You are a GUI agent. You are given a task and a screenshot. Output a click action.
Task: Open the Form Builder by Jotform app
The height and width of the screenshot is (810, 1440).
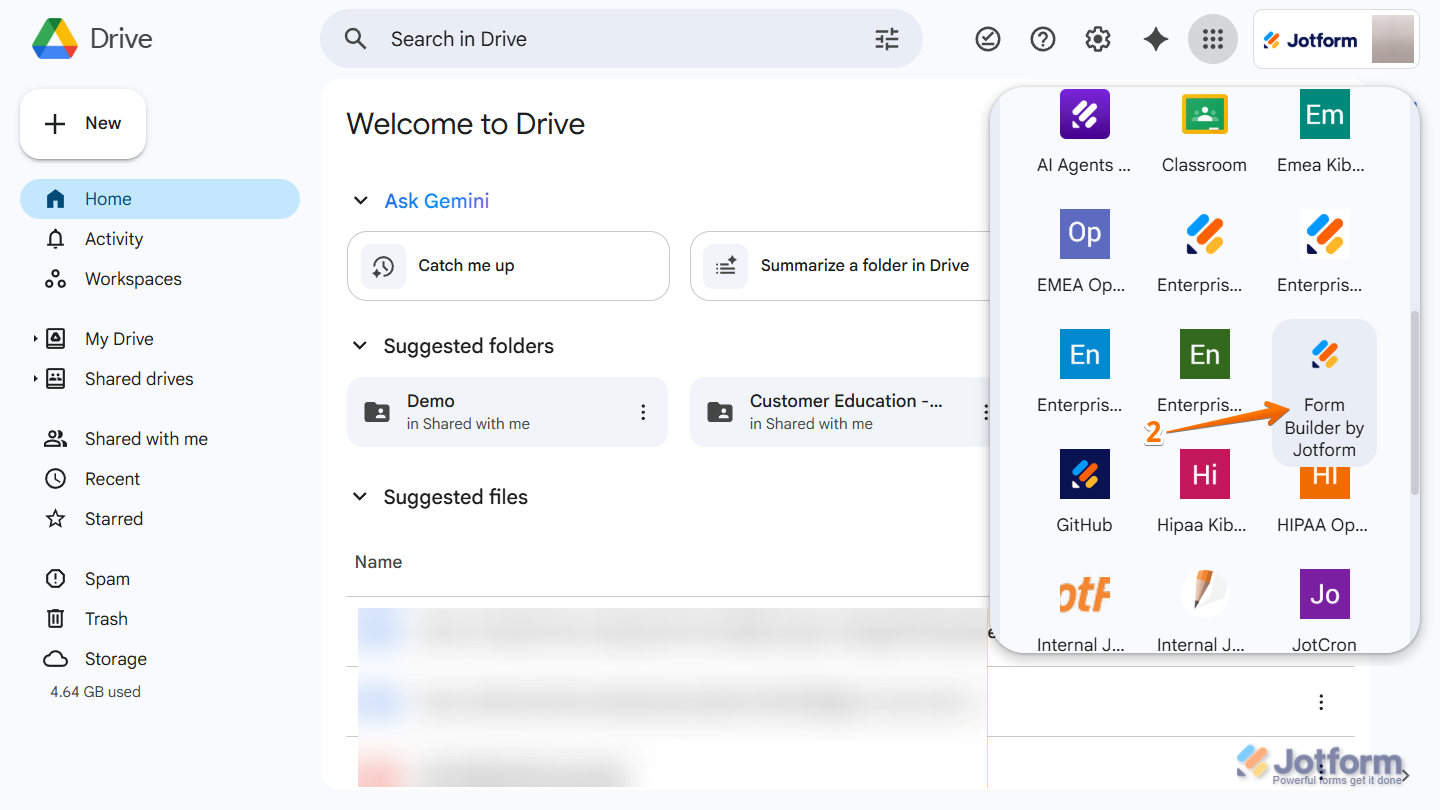1323,392
